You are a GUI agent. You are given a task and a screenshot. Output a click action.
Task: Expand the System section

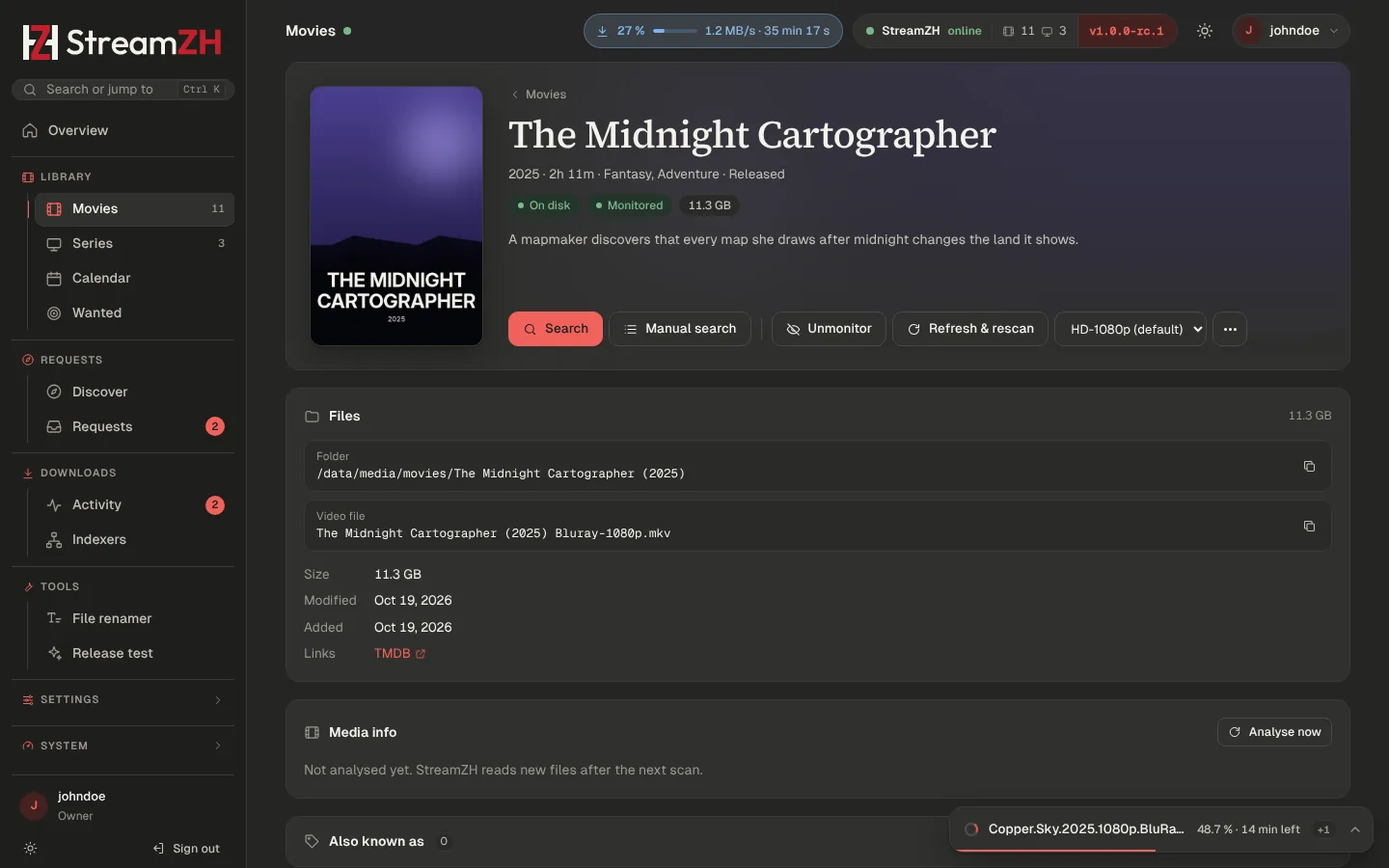[x=123, y=746]
